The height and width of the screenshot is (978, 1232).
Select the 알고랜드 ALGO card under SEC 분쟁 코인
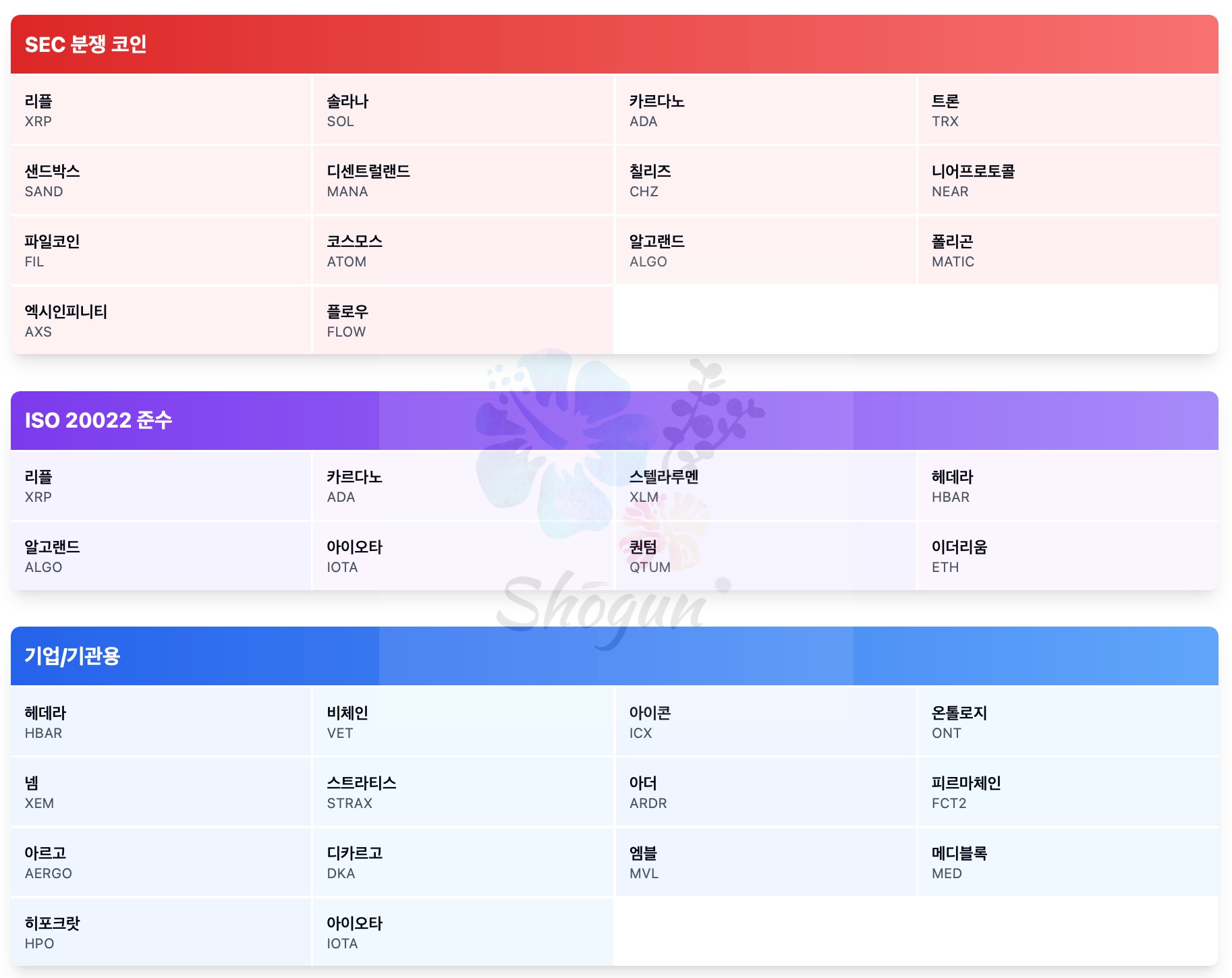[x=766, y=250]
